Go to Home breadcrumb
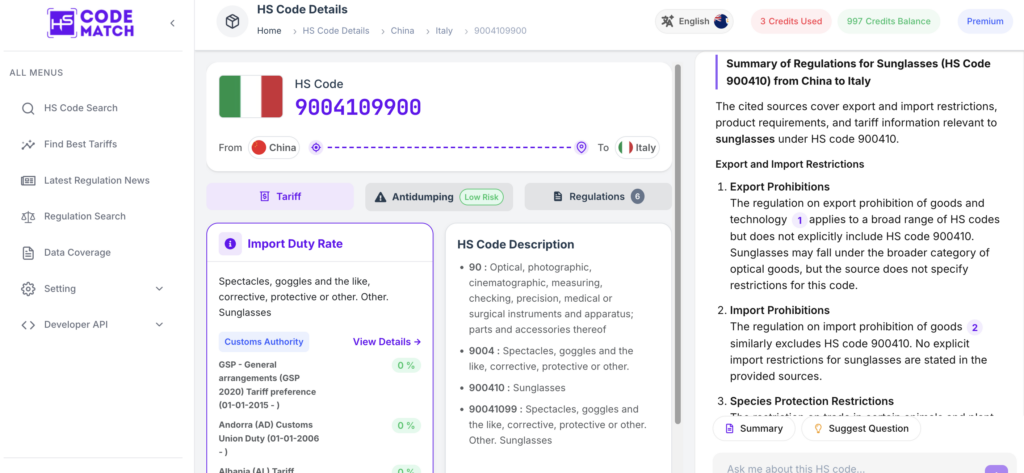The width and height of the screenshot is (1024, 473). pos(269,31)
